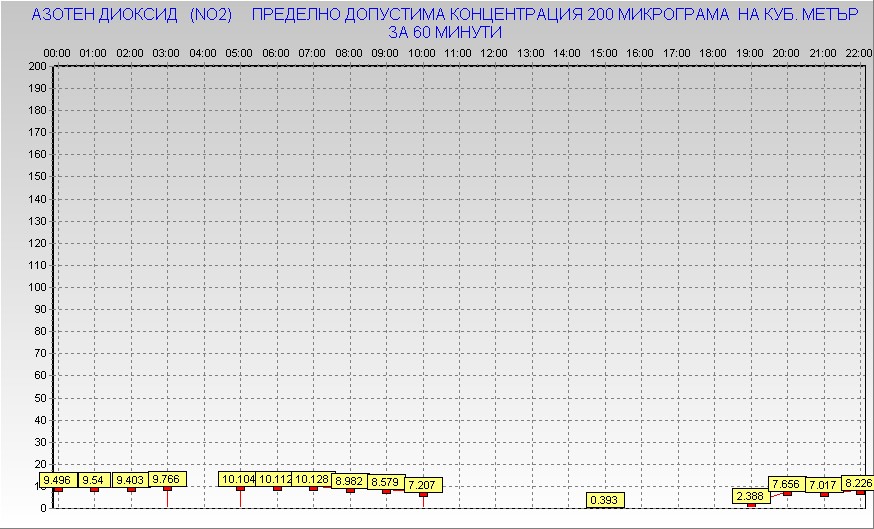Click the 9.766 data point label
Image resolution: width=874 pixels, height=529 pixels.
(x=167, y=479)
